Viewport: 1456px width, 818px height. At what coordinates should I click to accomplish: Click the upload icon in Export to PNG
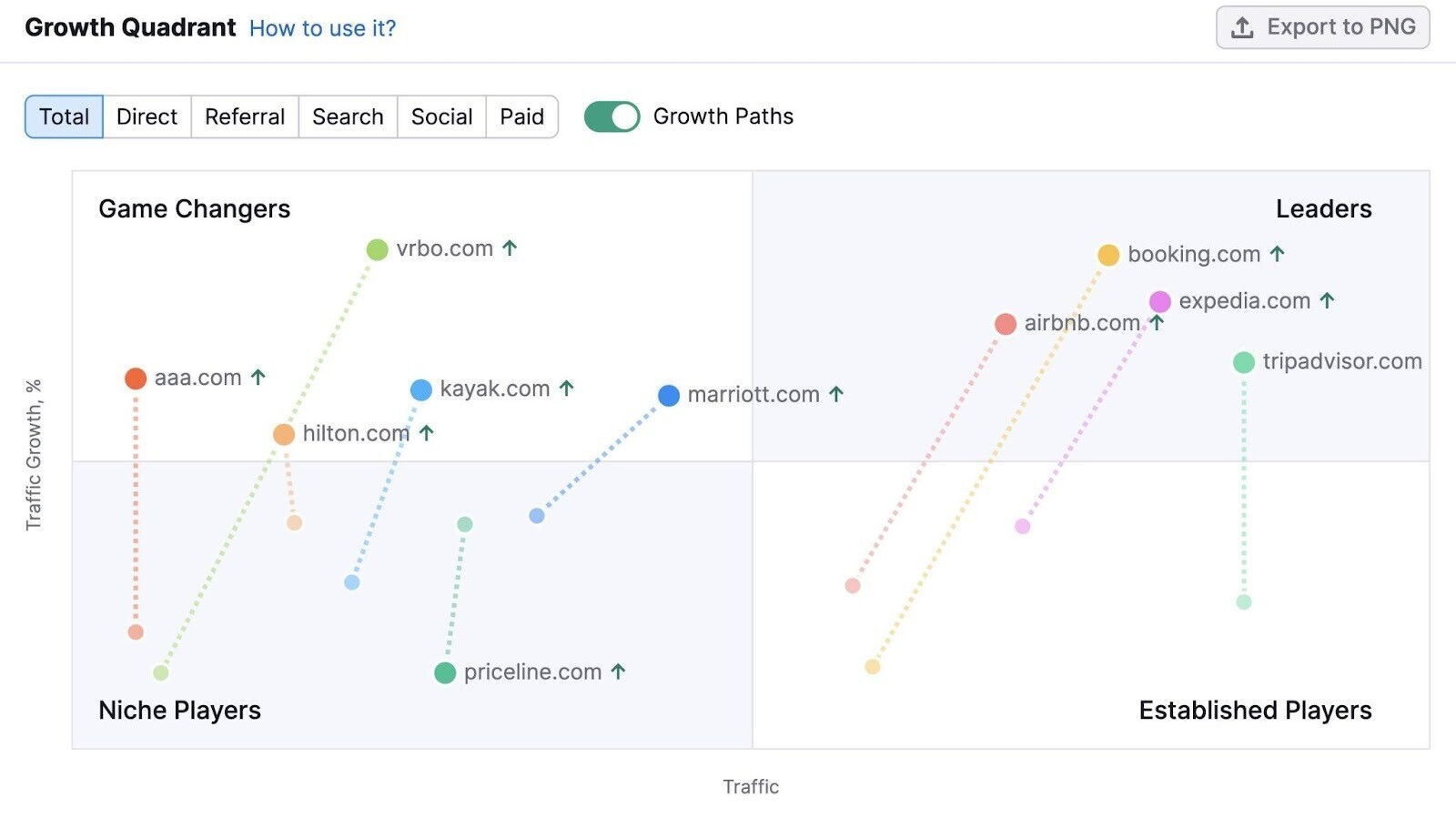[x=1240, y=26]
